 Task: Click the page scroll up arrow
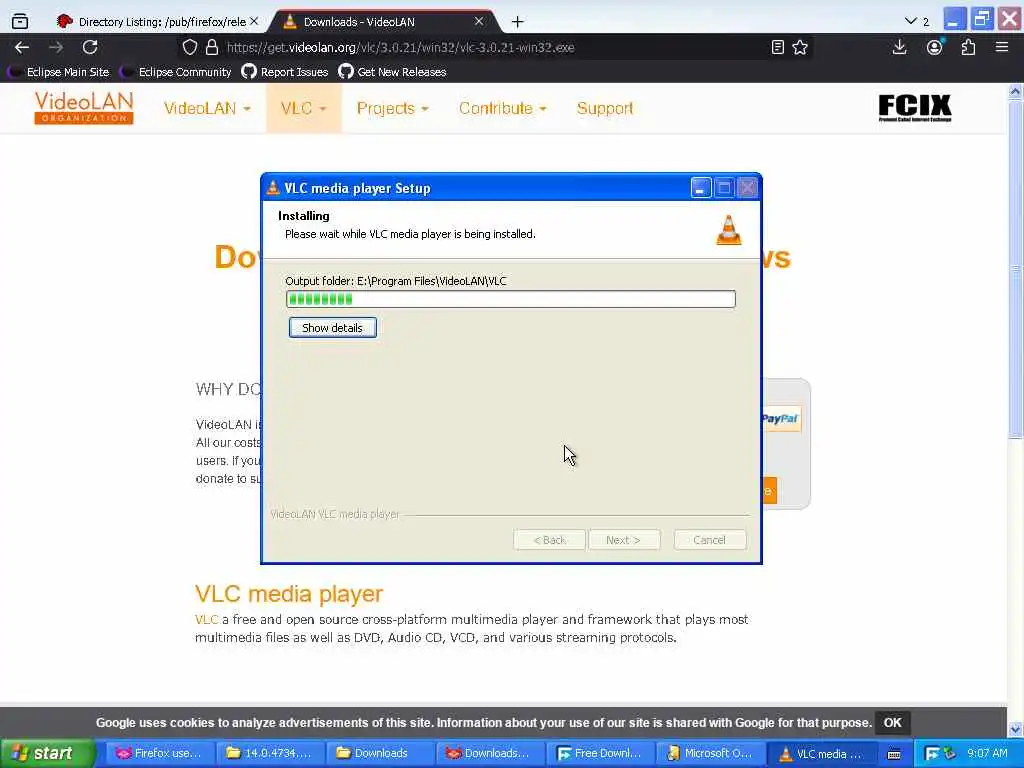pos(1016,91)
